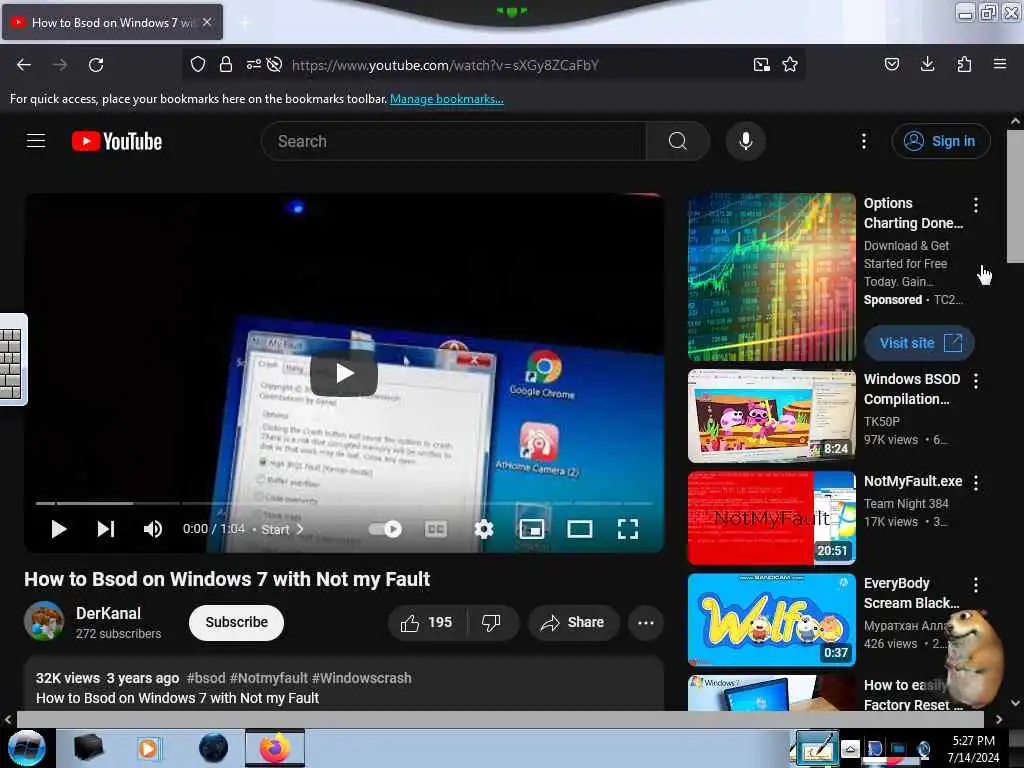The height and width of the screenshot is (768, 1024).
Task: Open the EveryBody Scream Black video thumbnail
Action: pyautogui.click(x=772, y=620)
